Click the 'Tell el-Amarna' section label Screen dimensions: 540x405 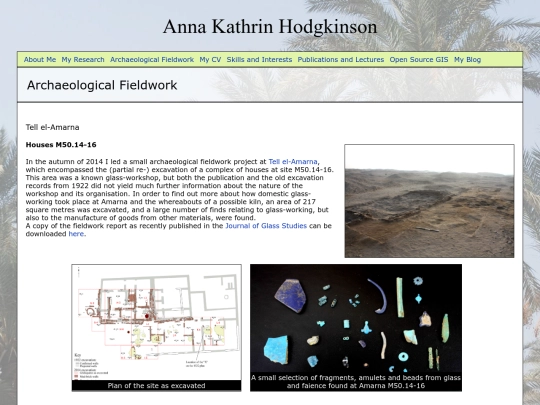coord(52,127)
